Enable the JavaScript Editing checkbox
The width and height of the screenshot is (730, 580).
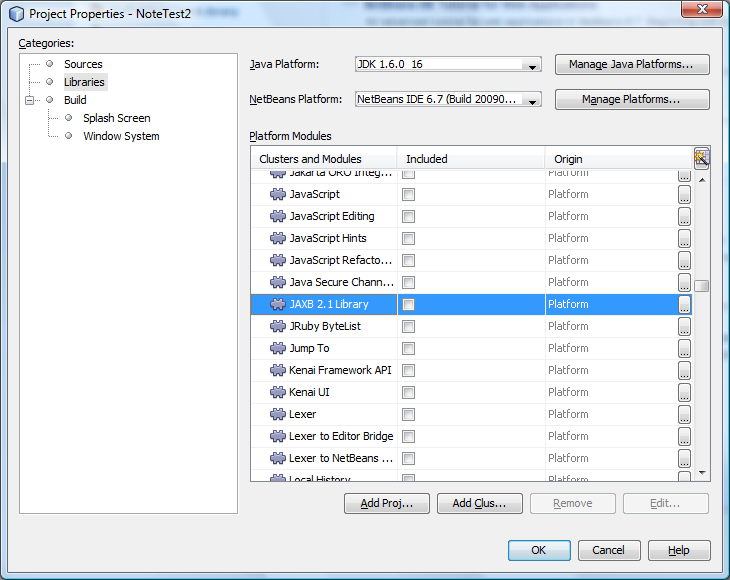pos(408,216)
